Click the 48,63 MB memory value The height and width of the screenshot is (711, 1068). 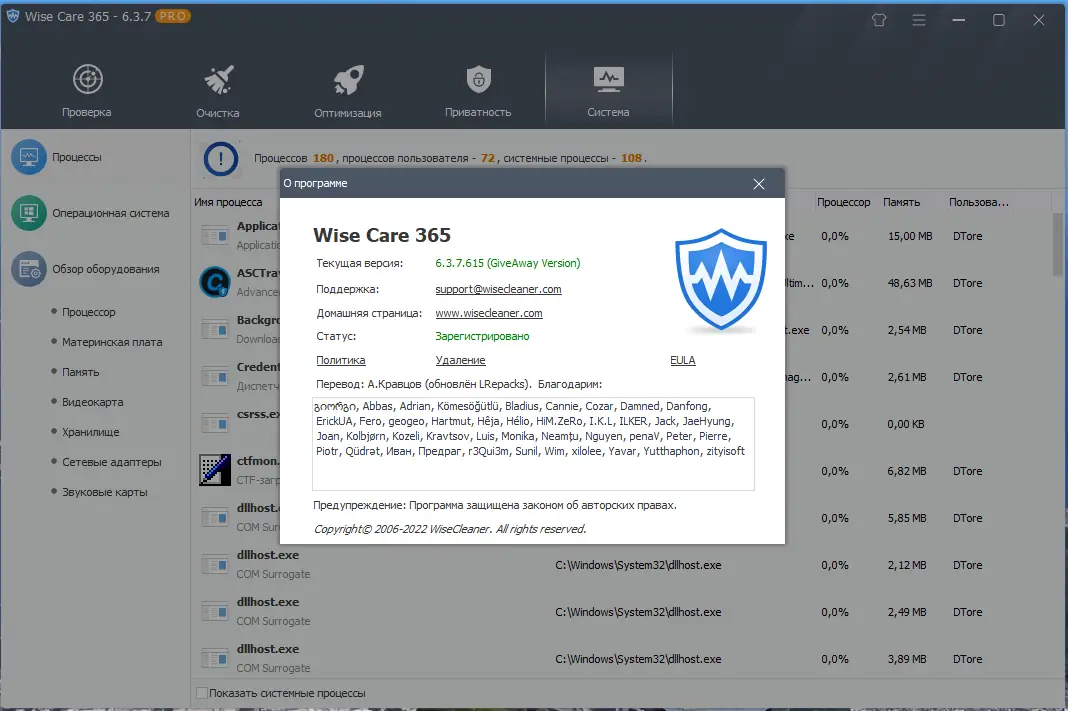coord(910,283)
